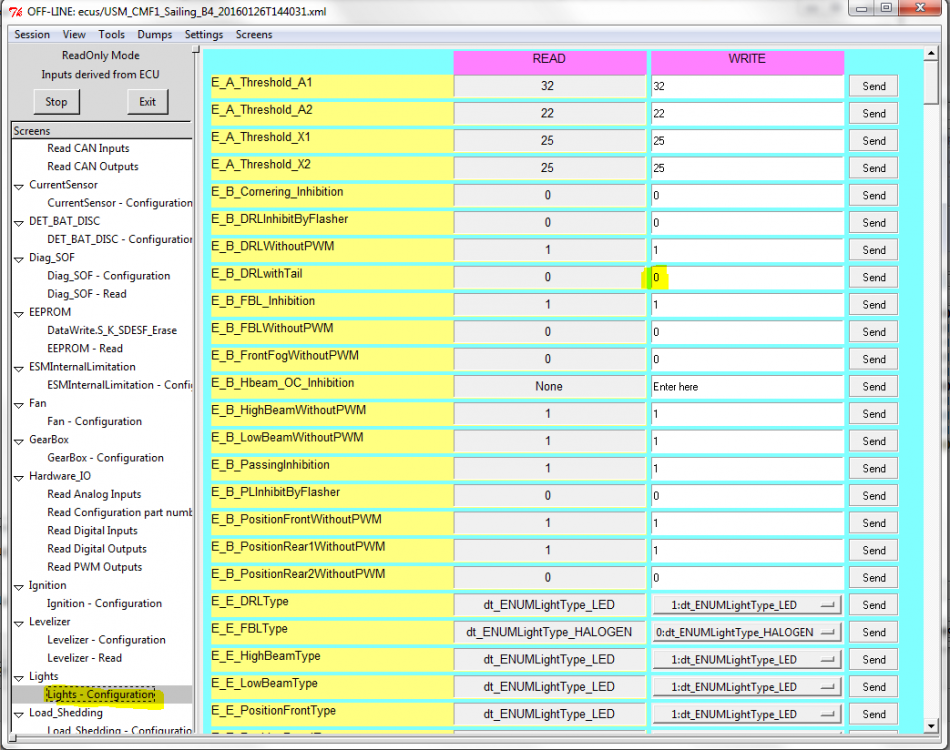Click the Stop button
950x750 pixels.
coord(56,102)
